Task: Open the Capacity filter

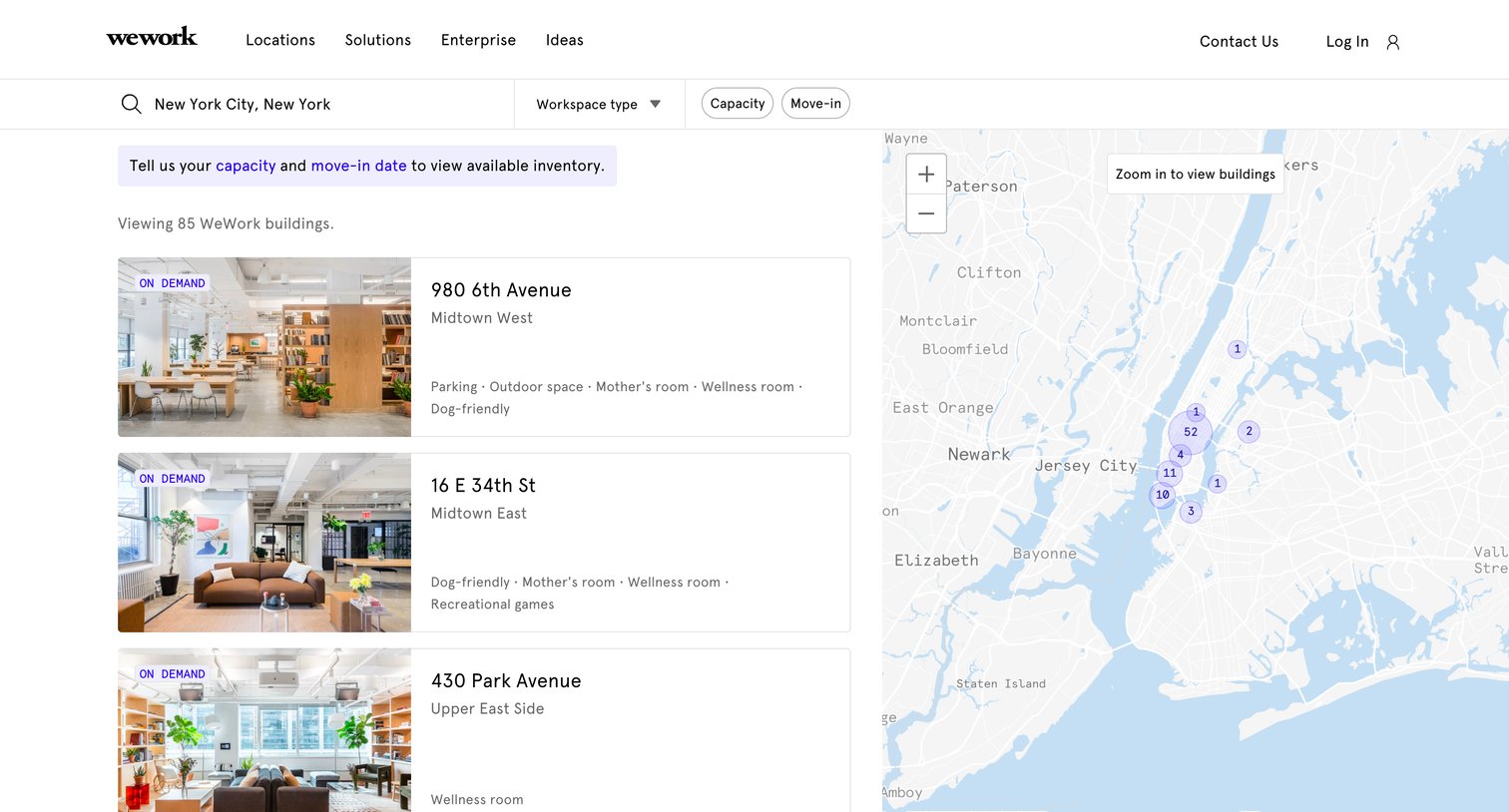Action: (x=738, y=104)
